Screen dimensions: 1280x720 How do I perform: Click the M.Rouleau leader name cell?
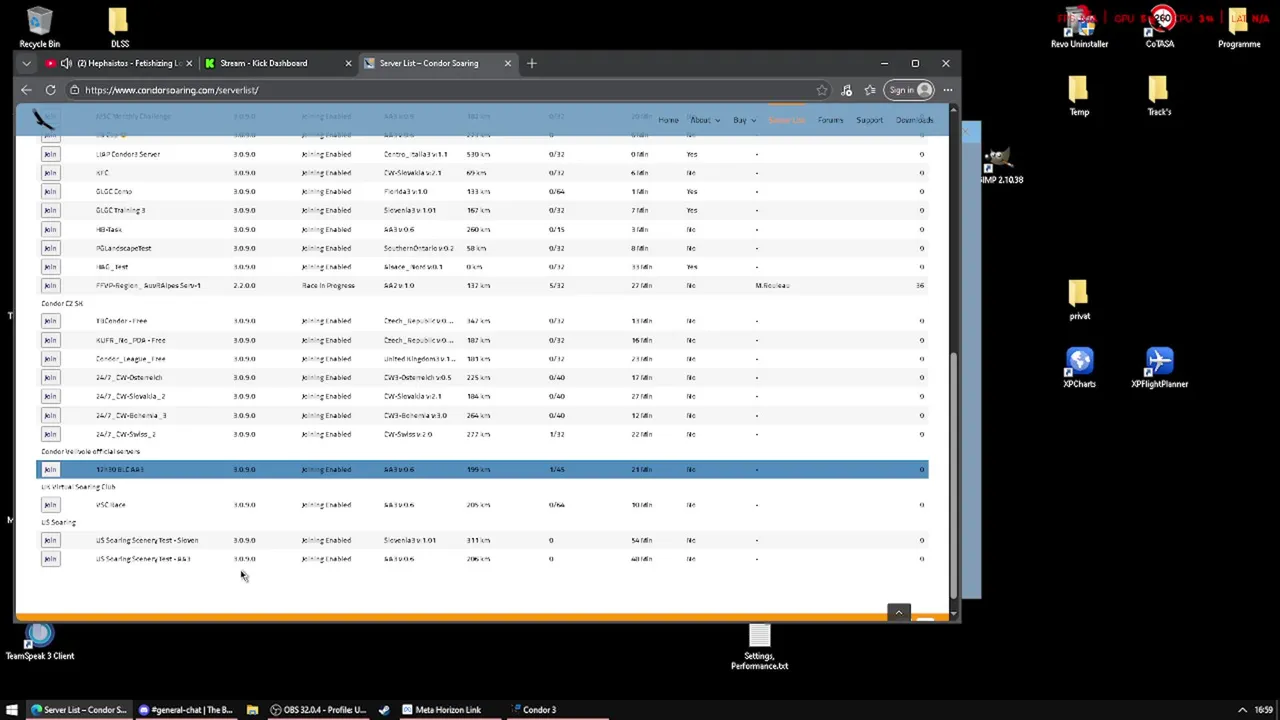tap(772, 285)
